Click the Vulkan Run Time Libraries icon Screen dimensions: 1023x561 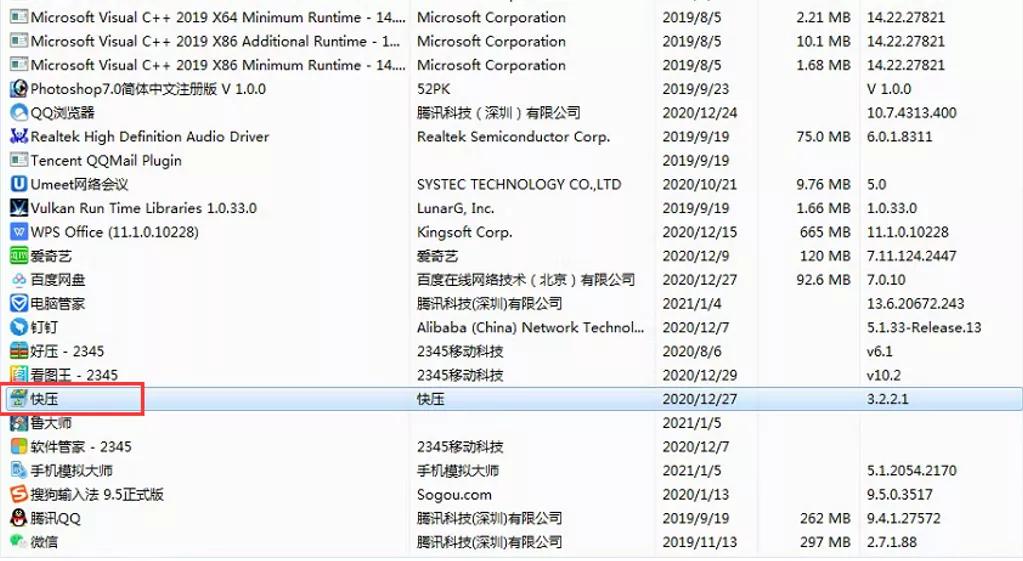20,208
